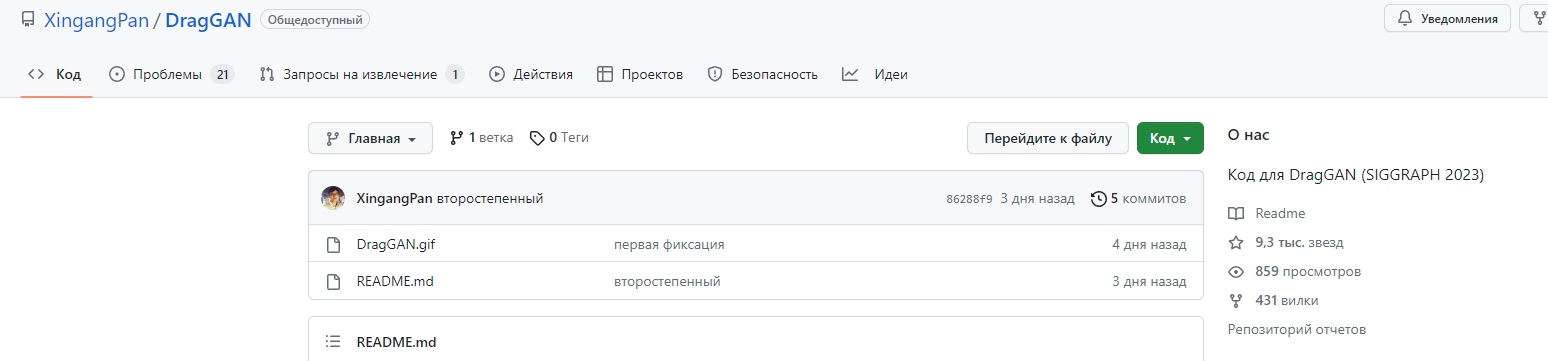
Task: Click the 4 дня назад timestamp
Action: (1149, 244)
